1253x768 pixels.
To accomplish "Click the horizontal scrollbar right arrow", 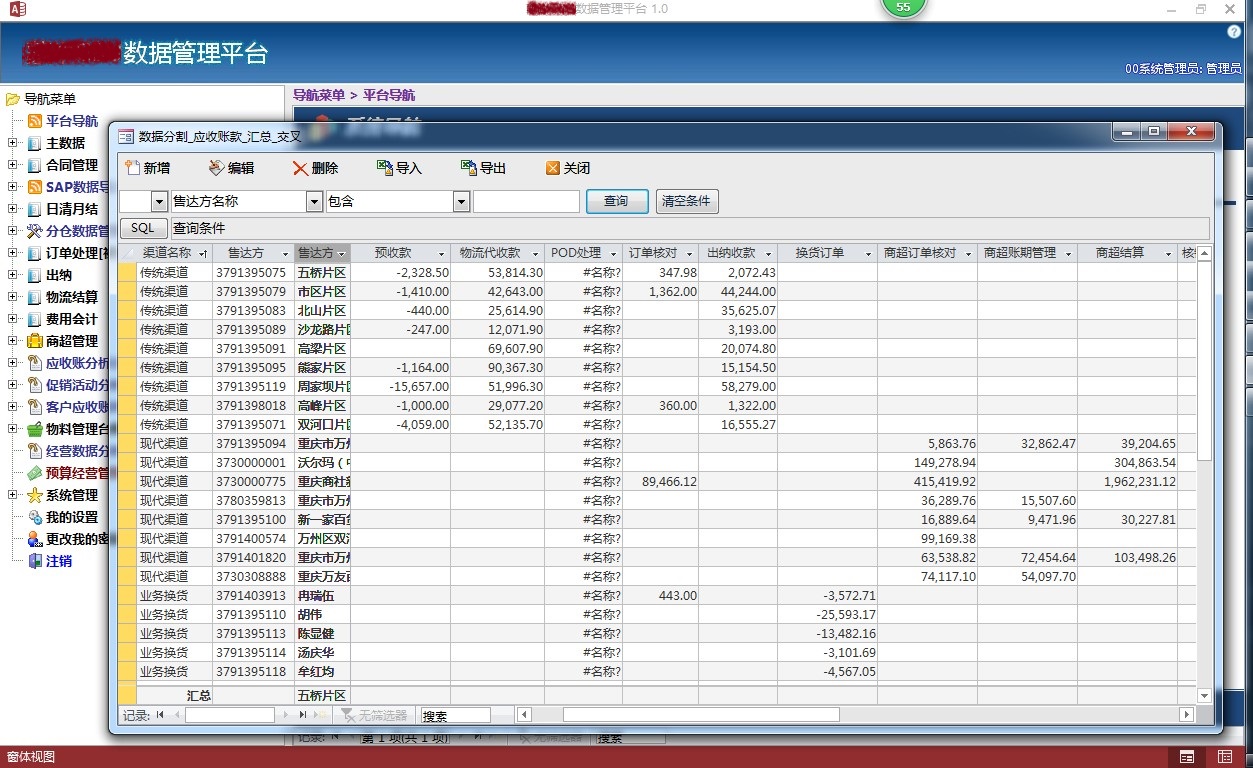I will point(1187,715).
